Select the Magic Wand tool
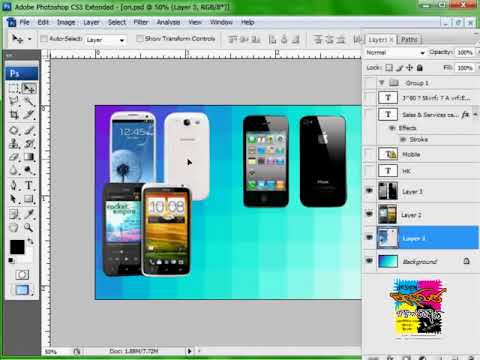The height and width of the screenshot is (360, 480). coord(29,101)
